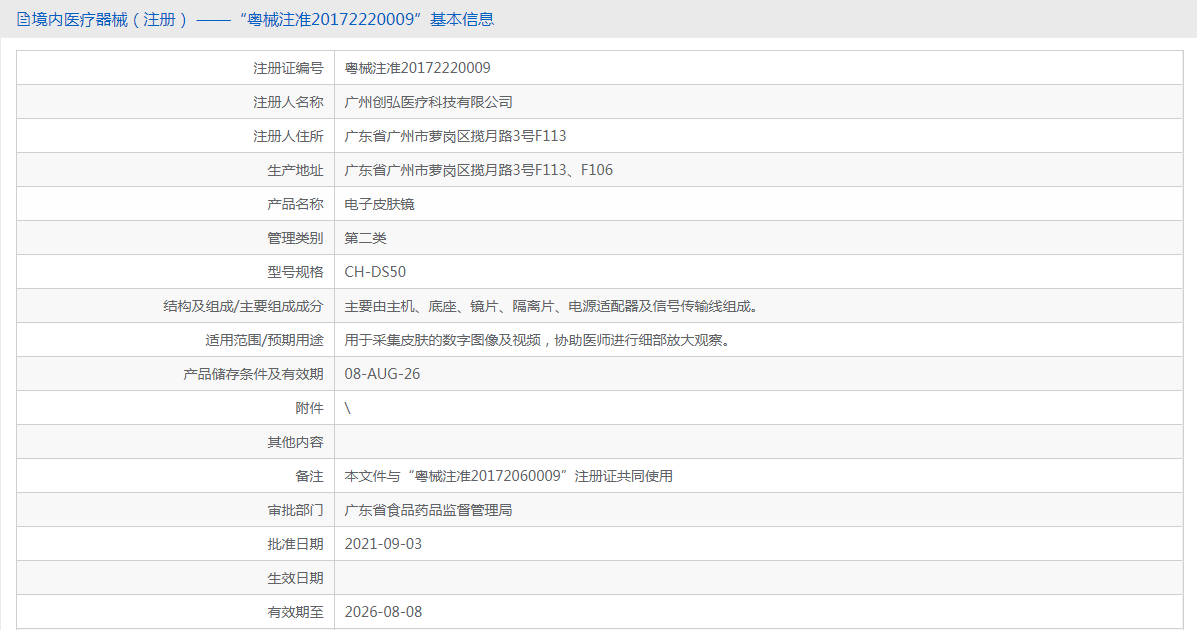Select registration number '粤械注准20172220009' in the table
Screen dimensions: 1197x630
pos(418,68)
